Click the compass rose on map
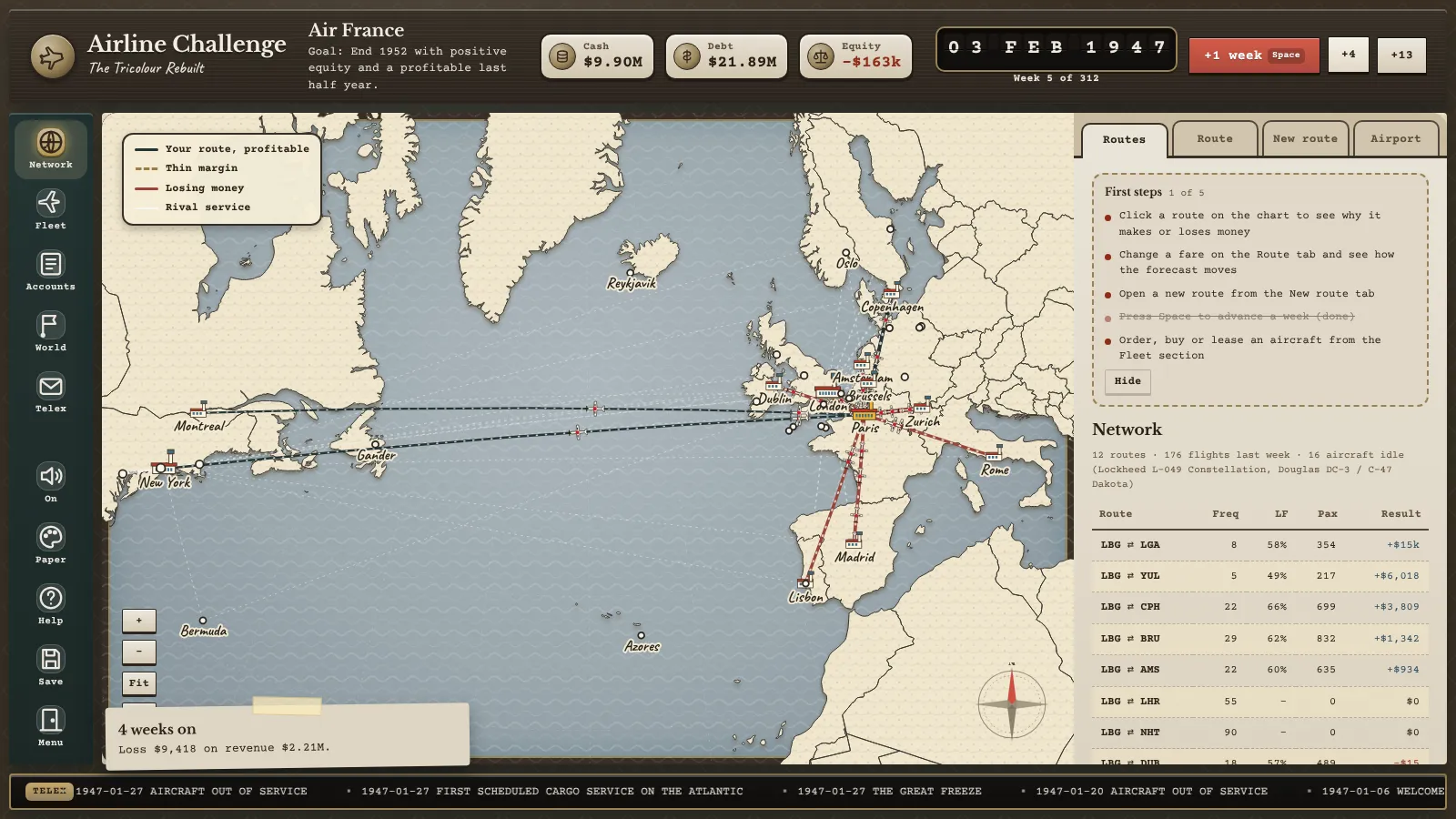 [1012, 703]
